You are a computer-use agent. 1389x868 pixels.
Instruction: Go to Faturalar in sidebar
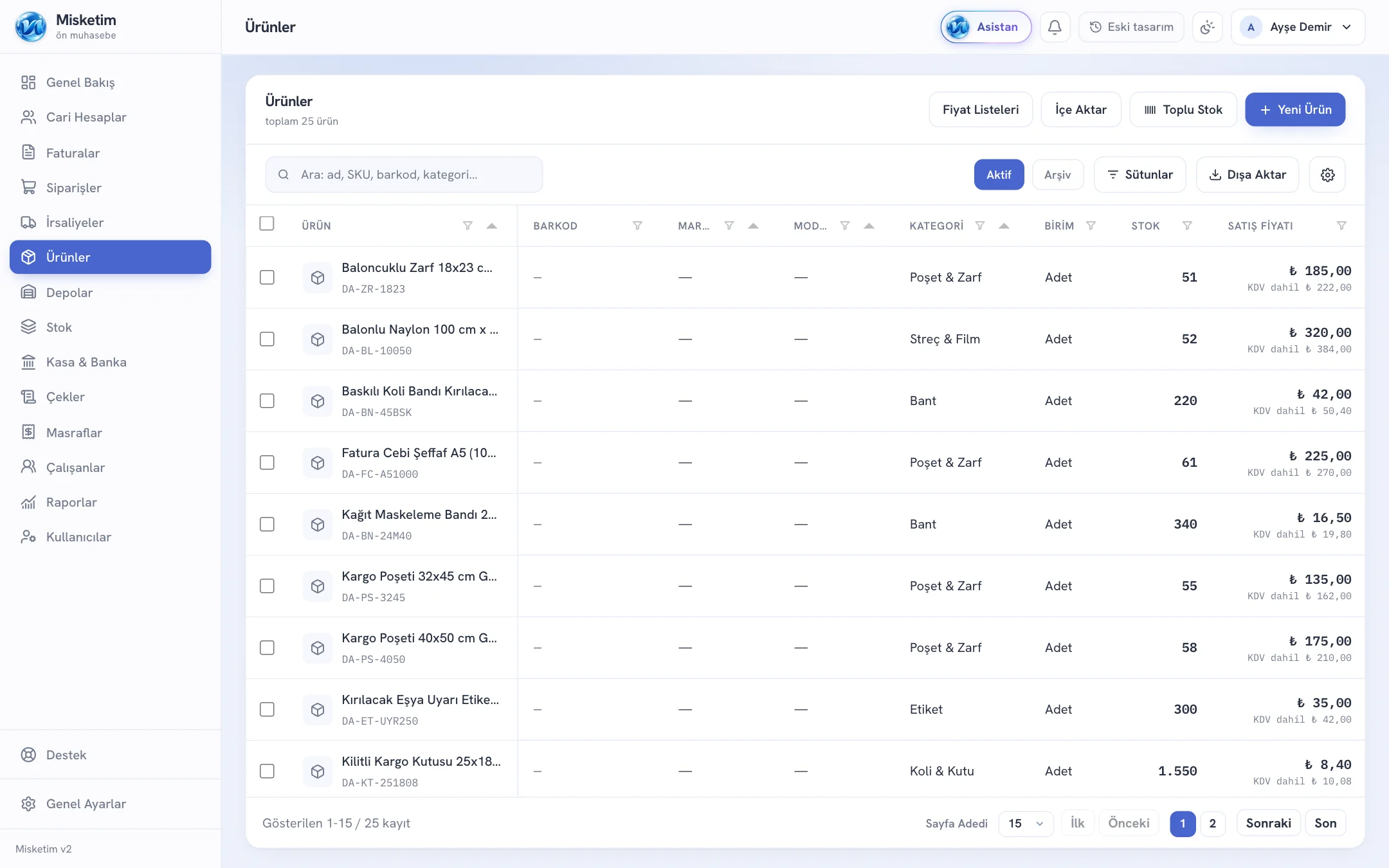click(x=111, y=153)
